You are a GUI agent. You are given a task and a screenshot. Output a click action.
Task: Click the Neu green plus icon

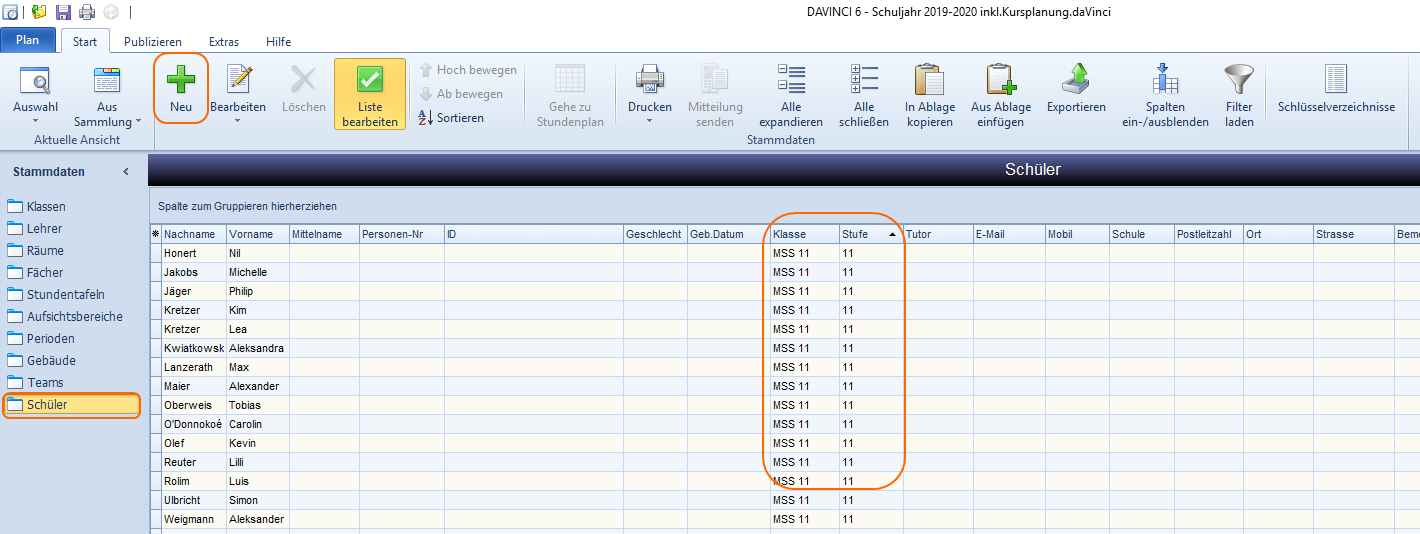coord(181,79)
